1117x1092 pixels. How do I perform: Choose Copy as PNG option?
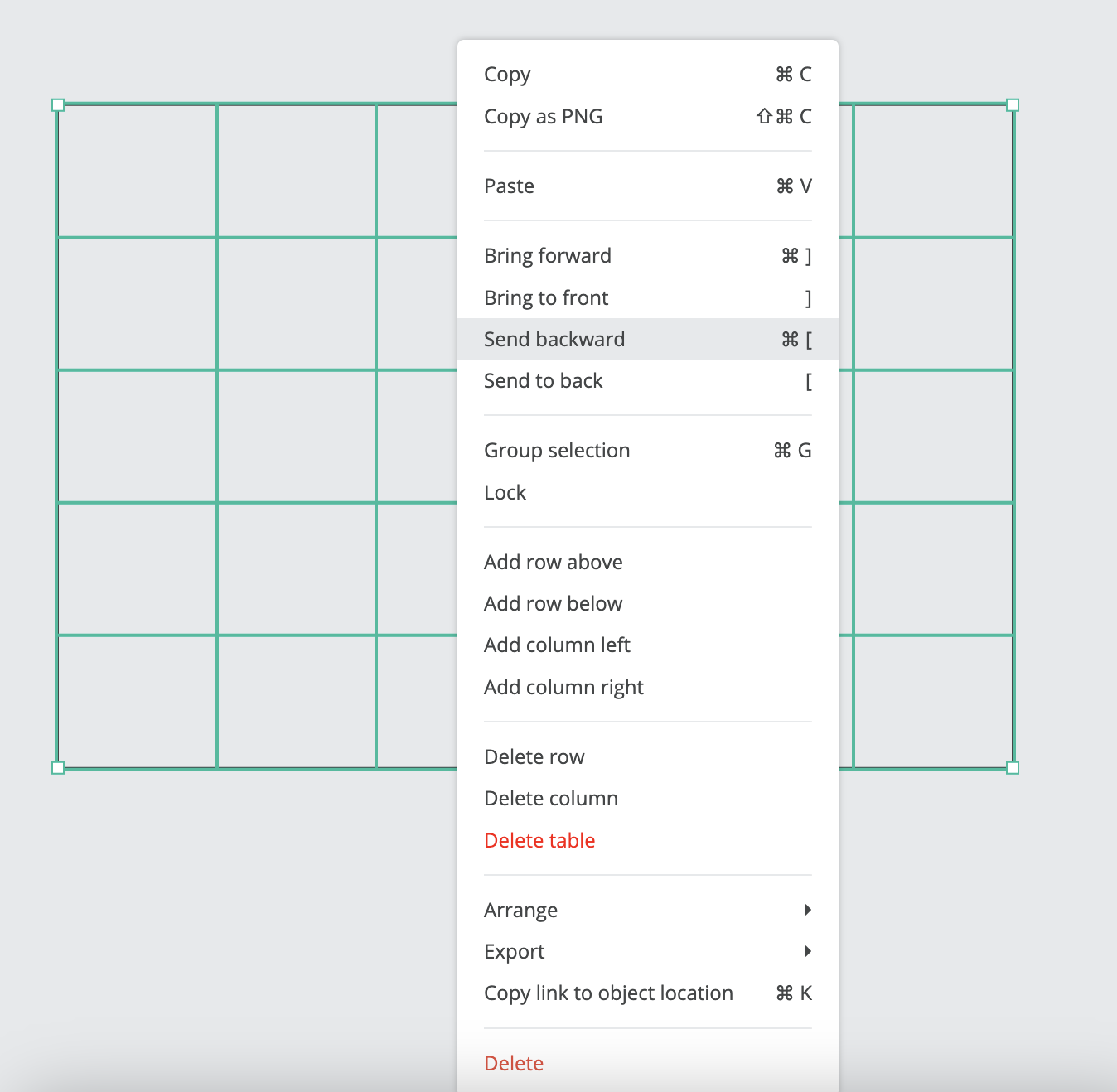[x=648, y=117]
